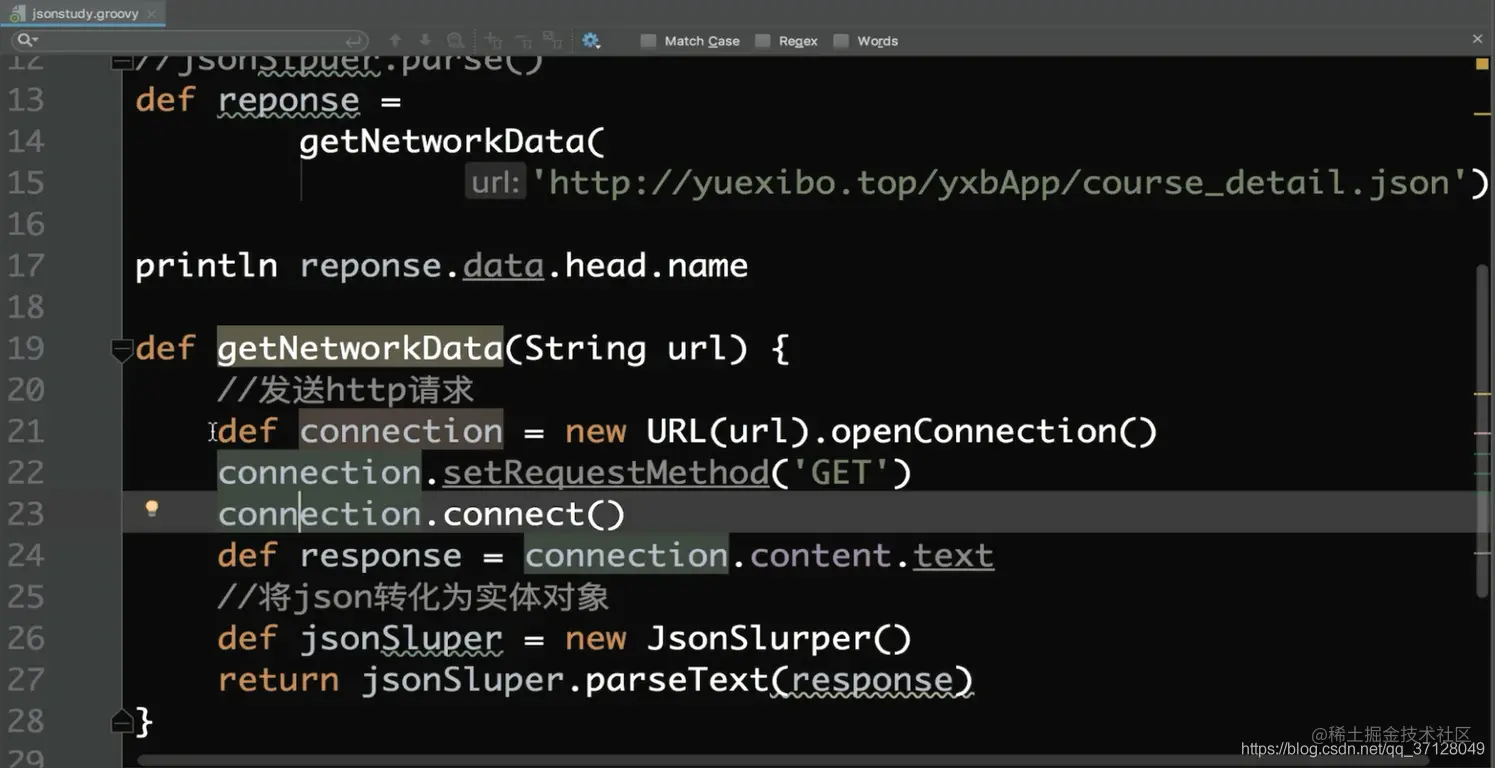Click 'response' variable on line 24
1495x768 pixels.
pyautogui.click(x=380, y=557)
